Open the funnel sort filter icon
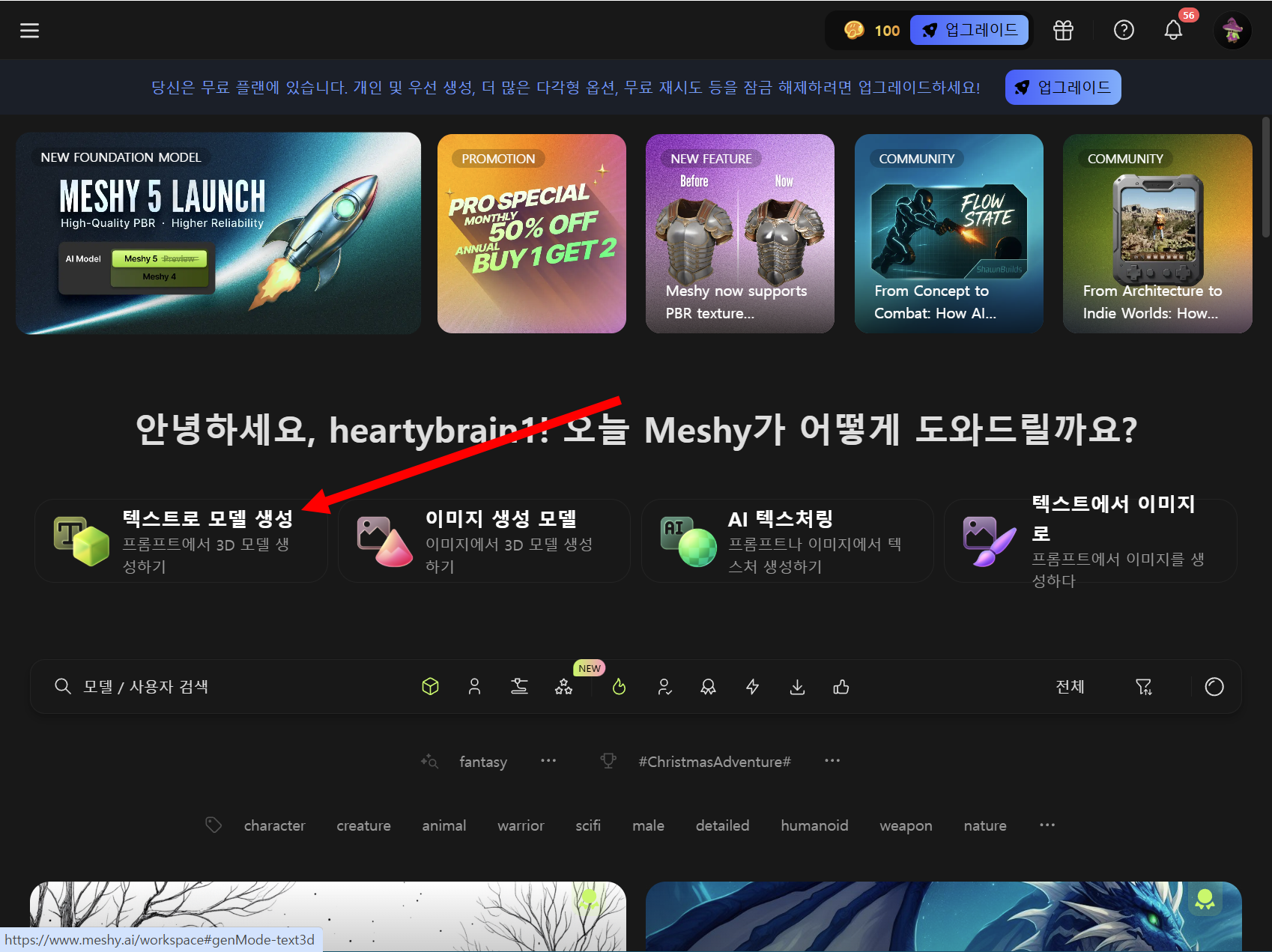 [1144, 686]
